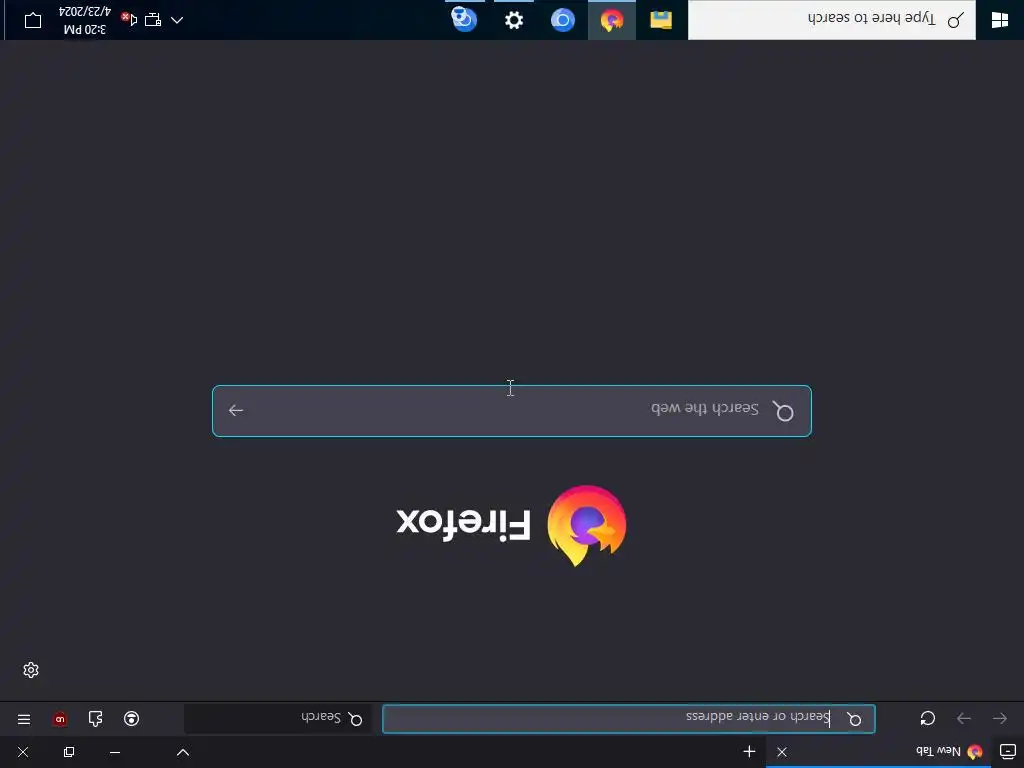Go back one page in Firefox

point(1000,719)
